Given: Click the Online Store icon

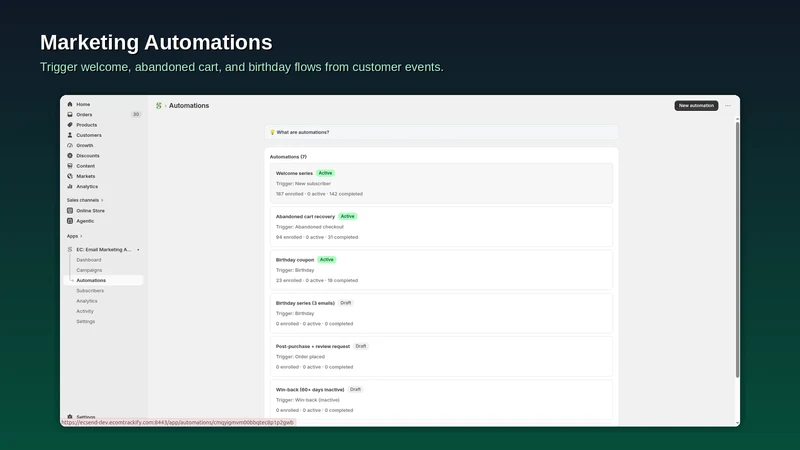Looking at the screenshot, I should (x=70, y=211).
